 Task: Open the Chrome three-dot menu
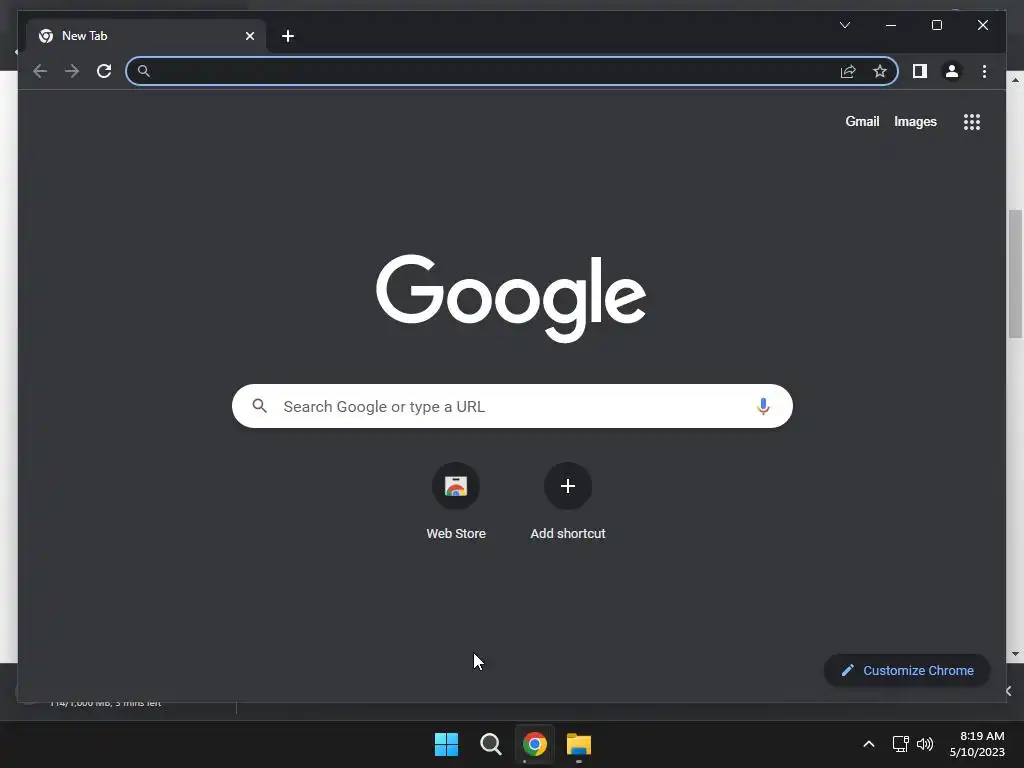tap(984, 71)
